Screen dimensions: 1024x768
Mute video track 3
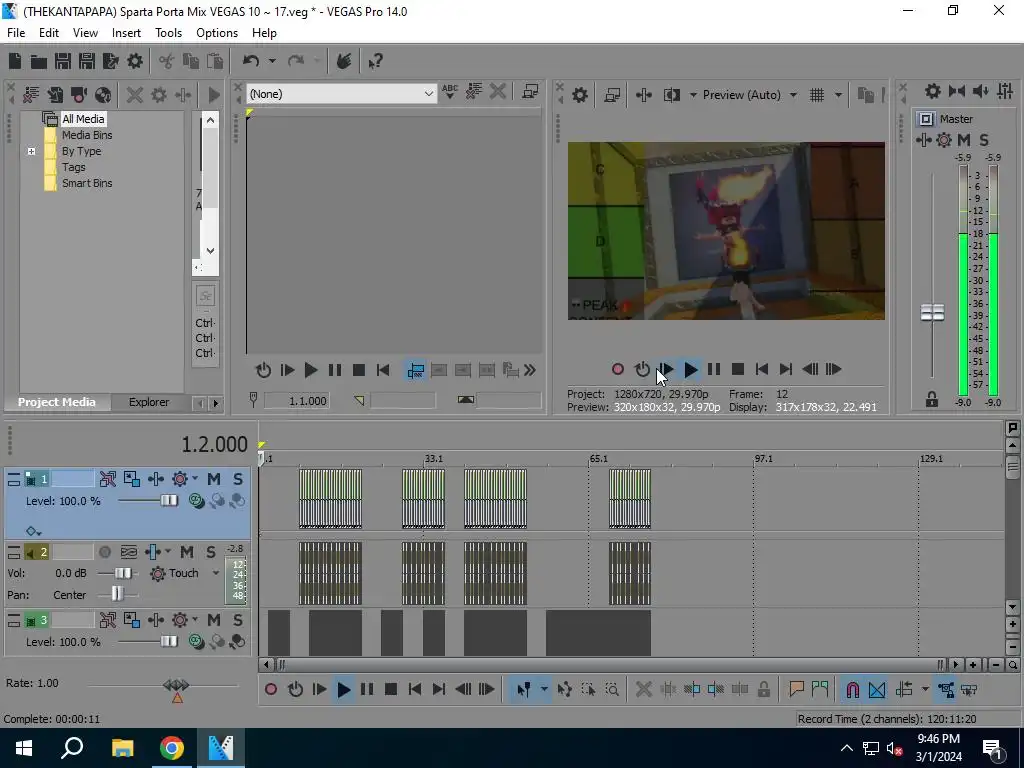pos(214,620)
